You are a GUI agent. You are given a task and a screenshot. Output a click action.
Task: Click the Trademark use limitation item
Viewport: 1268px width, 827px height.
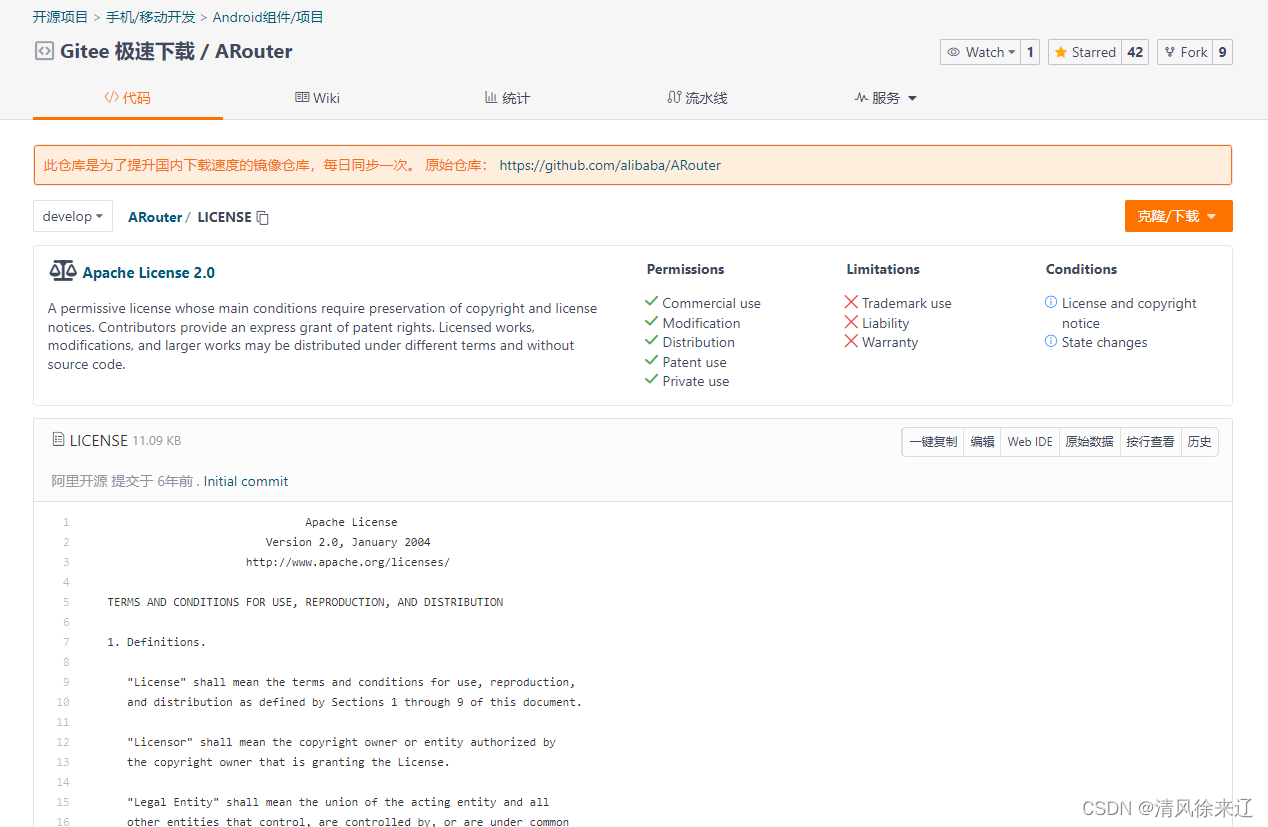tap(907, 303)
